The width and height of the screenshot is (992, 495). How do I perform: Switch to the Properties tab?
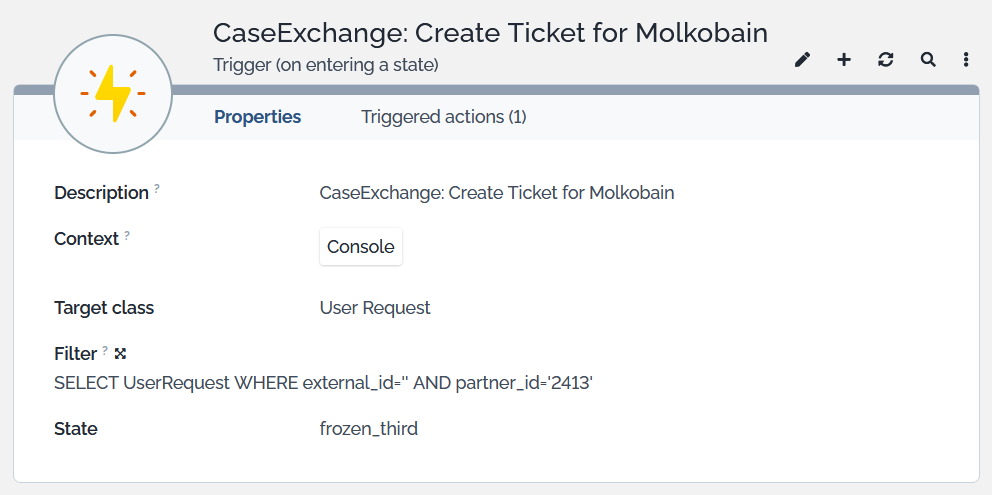257,117
